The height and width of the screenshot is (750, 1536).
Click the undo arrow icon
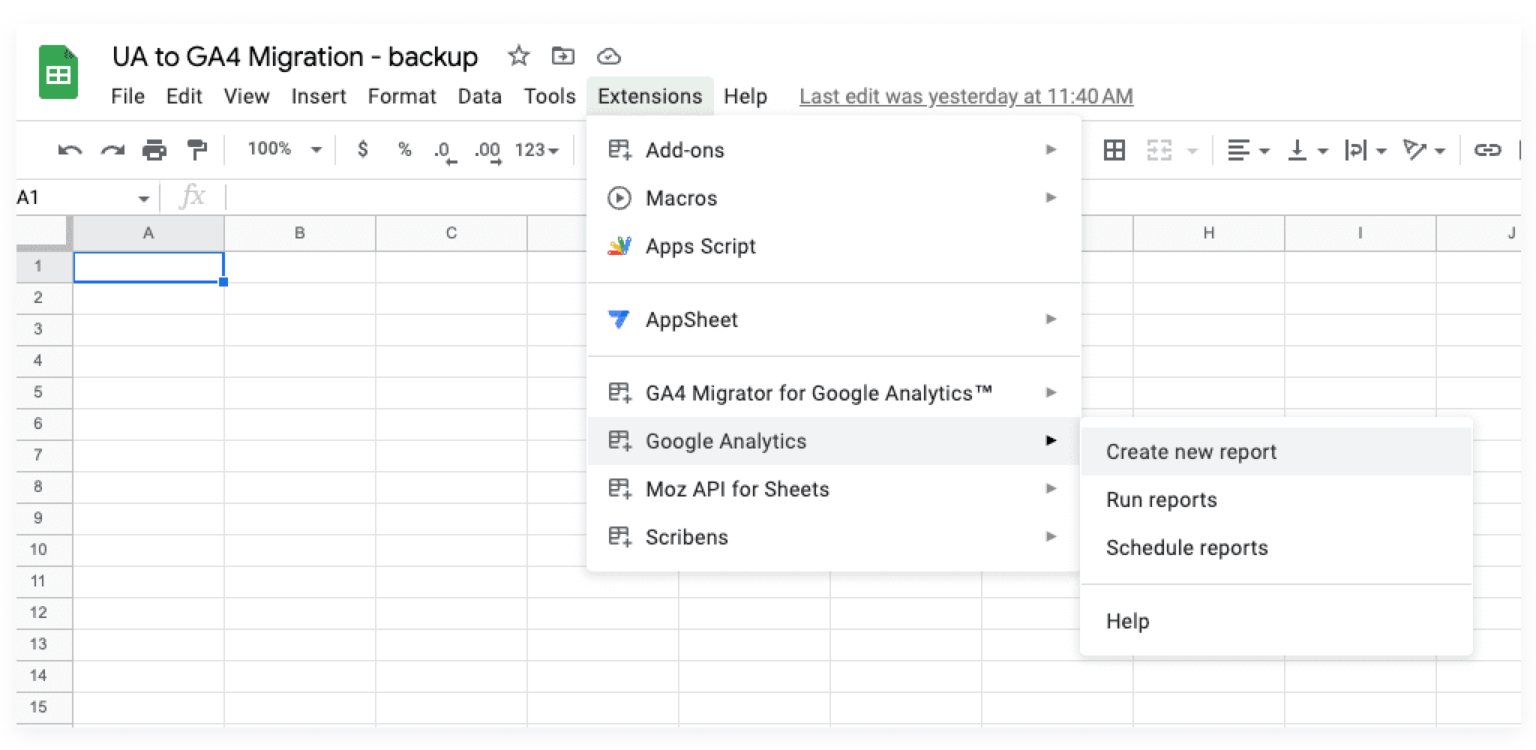tap(70, 150)
